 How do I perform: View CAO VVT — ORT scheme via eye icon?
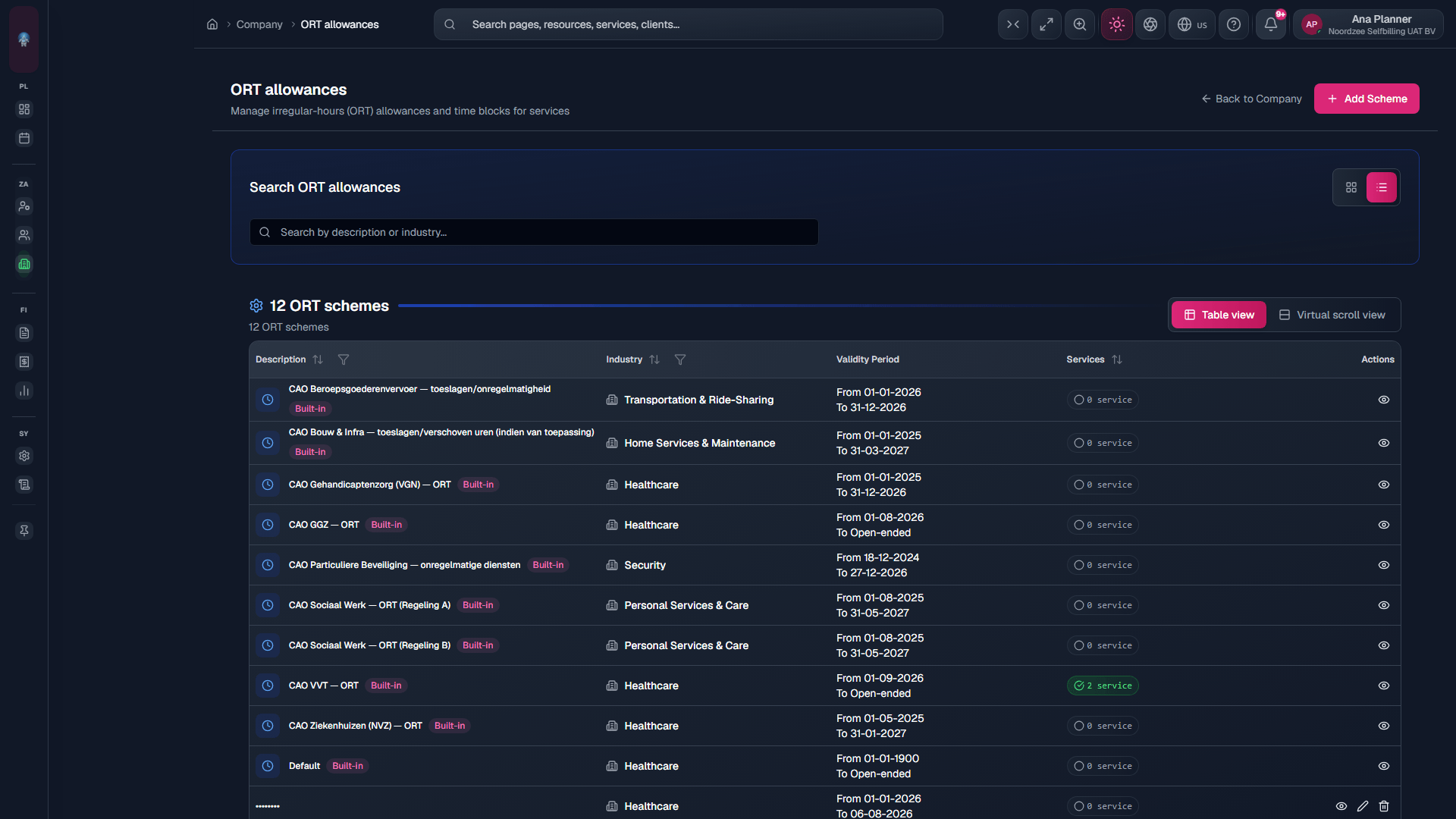tap(1384, 686)
